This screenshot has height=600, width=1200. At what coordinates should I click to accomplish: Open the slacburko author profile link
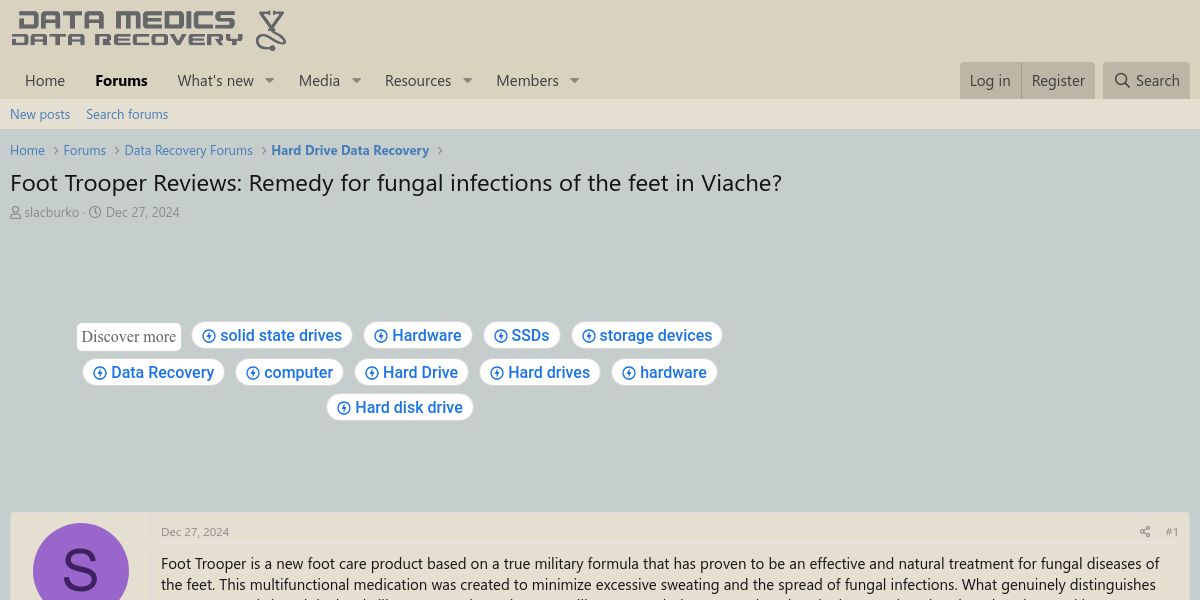tap(52, 212)
